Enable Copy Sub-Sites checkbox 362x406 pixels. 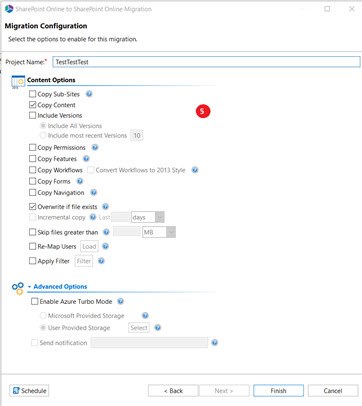click(32, 94)
